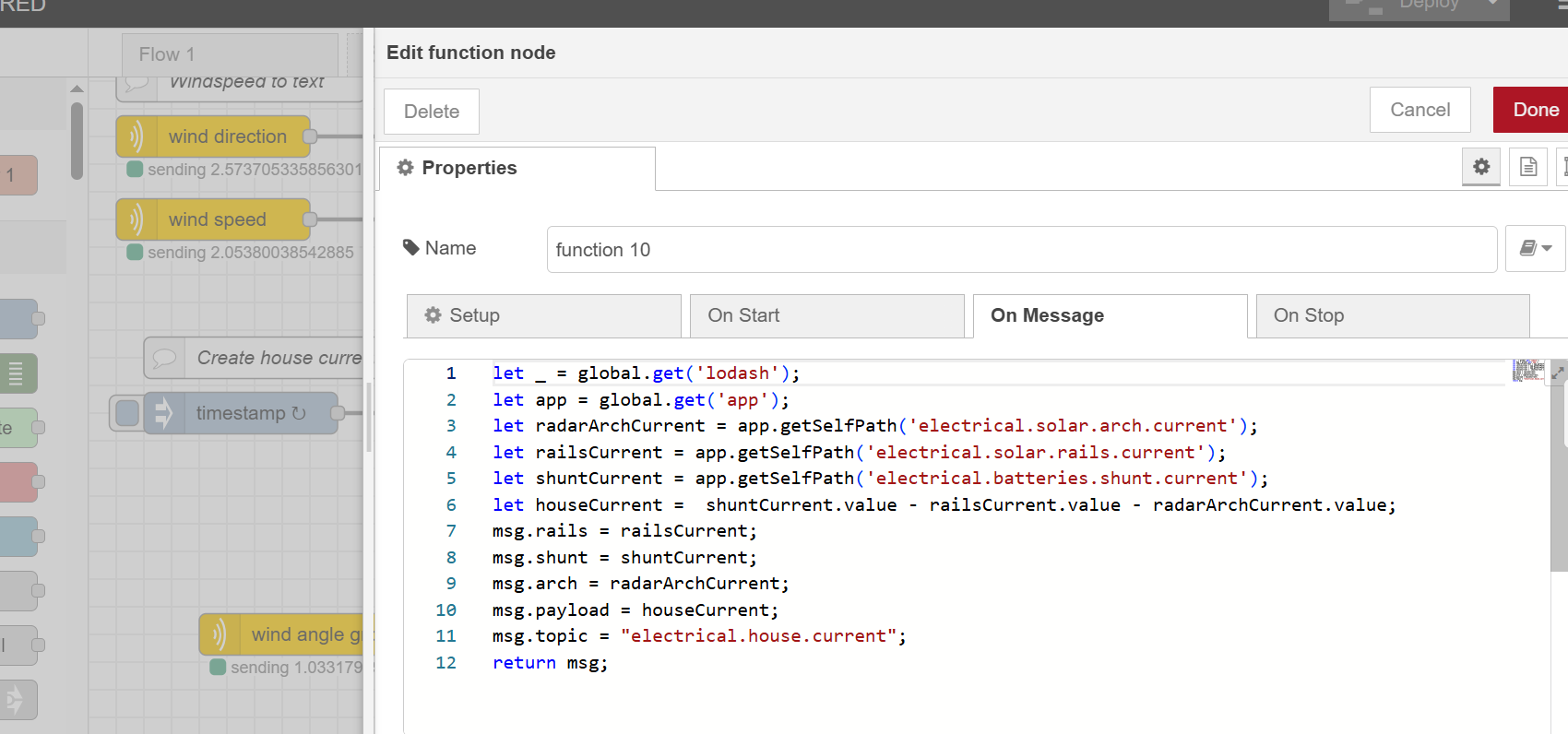Click the timestamp node output port
This screenshot has width=1568, height=734.
pyautogui.click(x=338, y=413)
